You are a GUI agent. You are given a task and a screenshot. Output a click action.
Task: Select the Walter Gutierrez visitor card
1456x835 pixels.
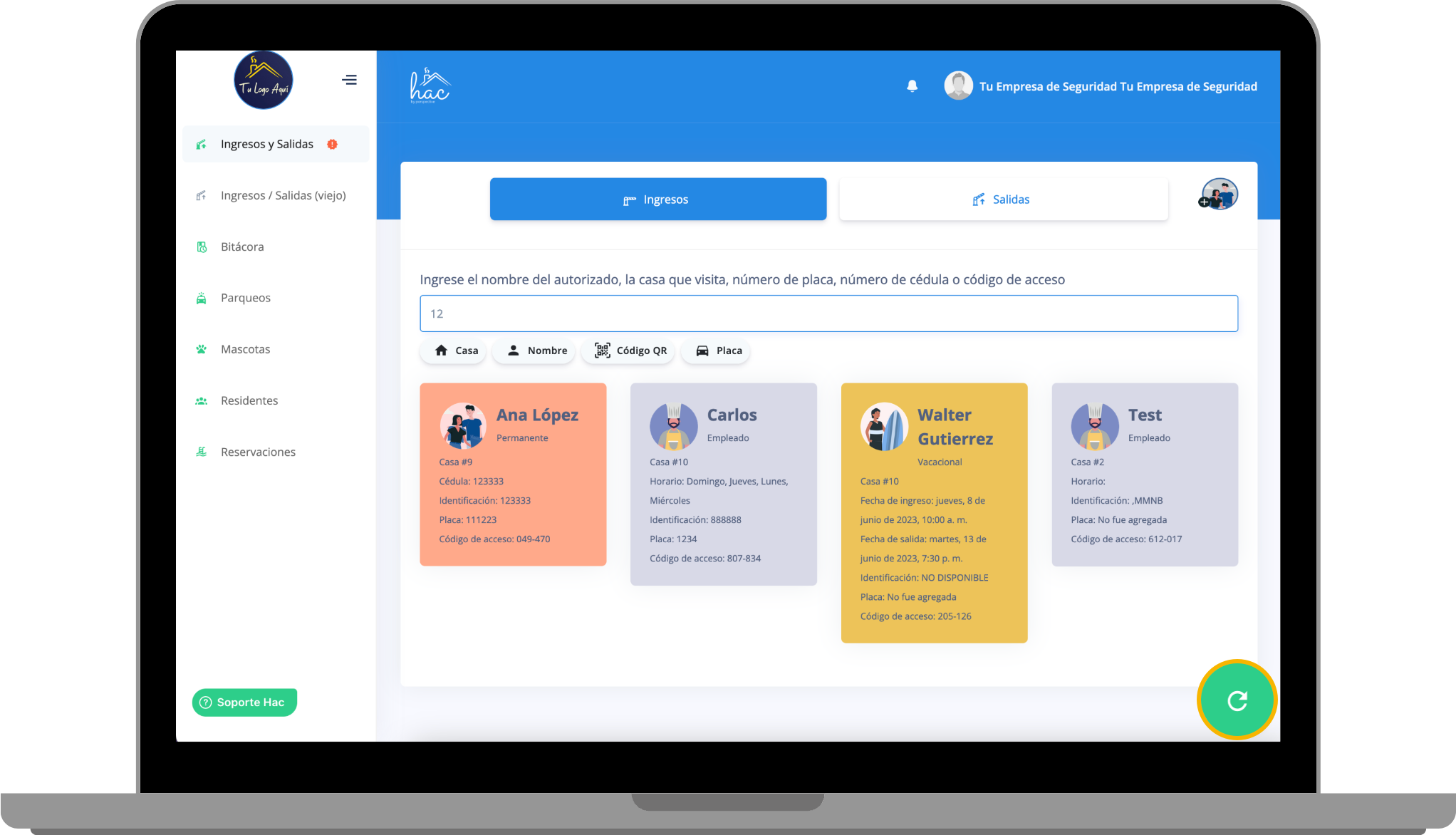click(934, 513)
